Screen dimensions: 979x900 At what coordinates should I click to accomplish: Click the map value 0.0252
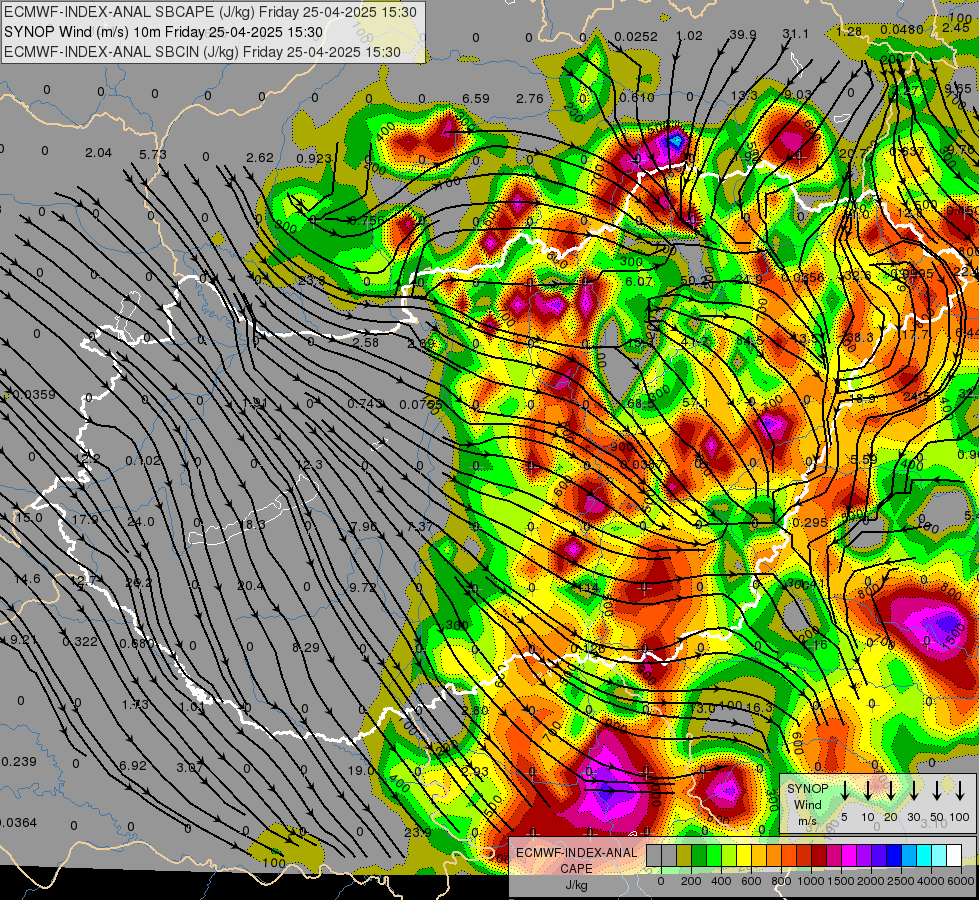point(636,37)
